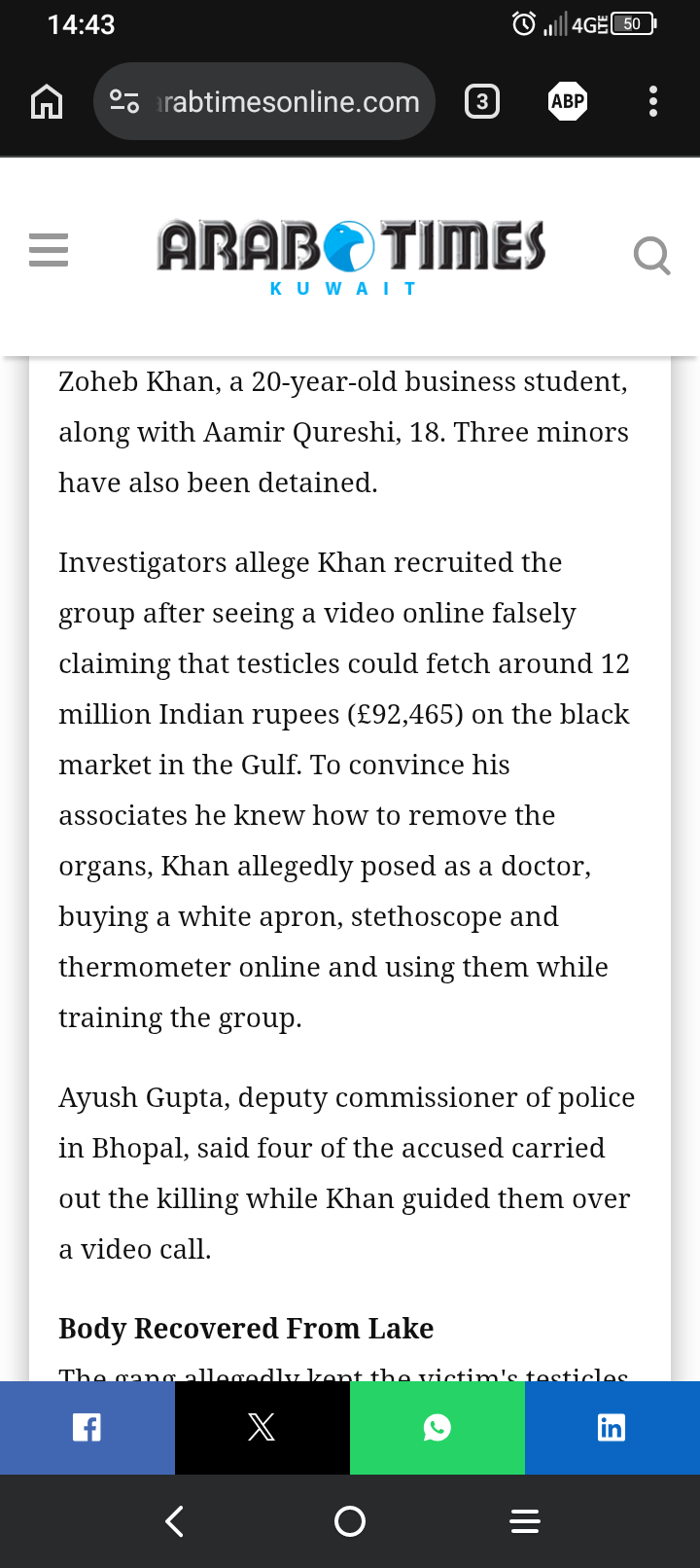
Task: Tap the Android back navigation arrow
Action: [175, 1521]
